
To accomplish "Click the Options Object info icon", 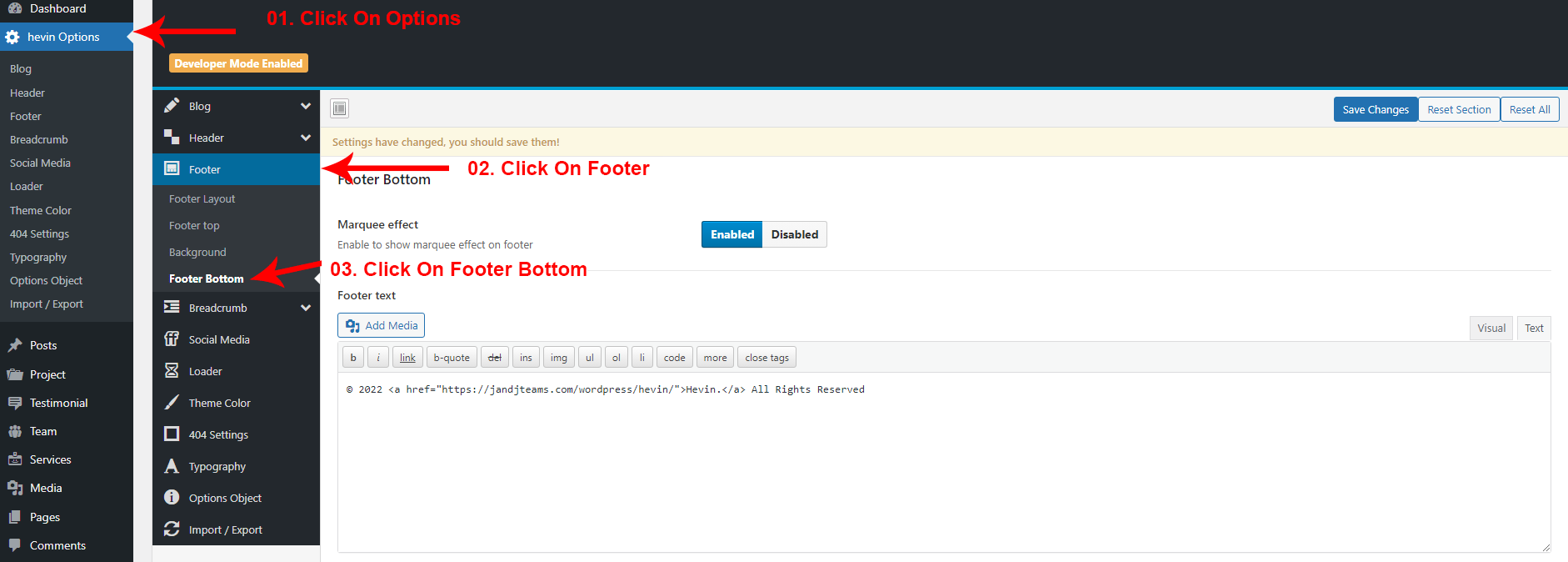I will coord(172,497).
